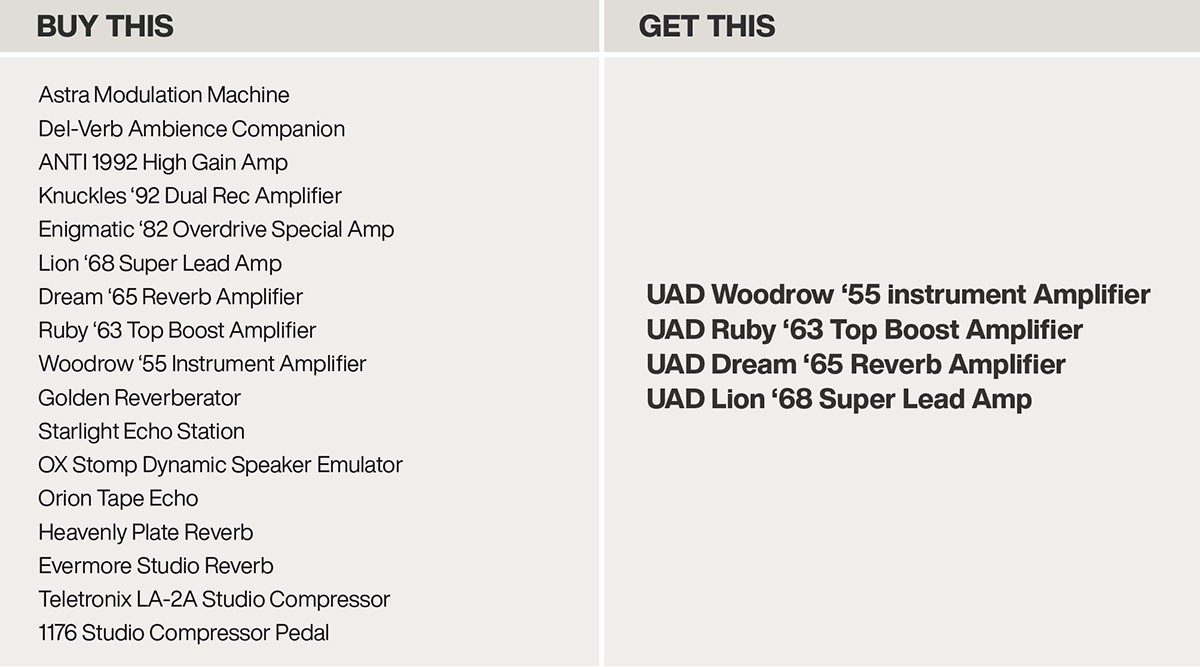Select Astra Modulation Machine in the list
The image size is (1200, 667).
tap(164, 95)
